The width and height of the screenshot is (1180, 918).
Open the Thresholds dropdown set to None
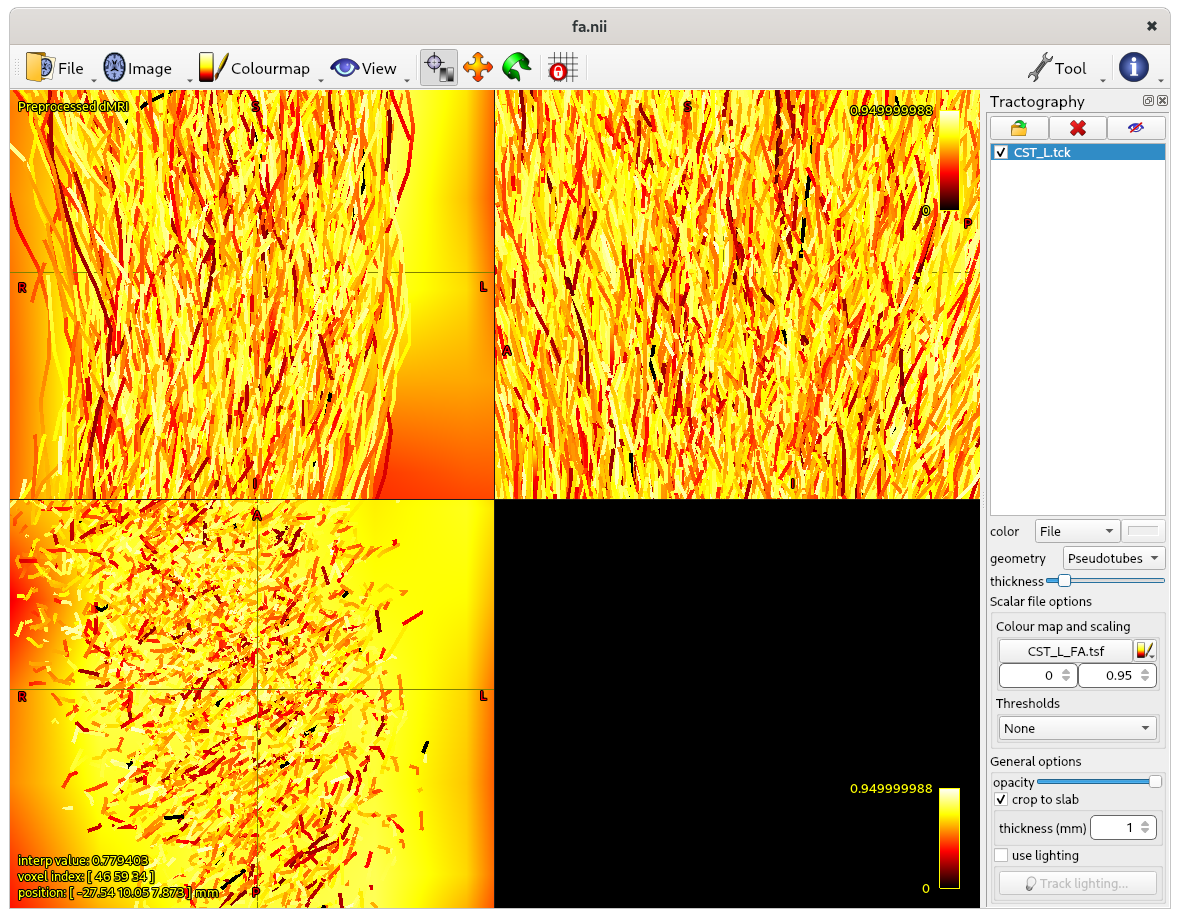pos(1077,728)
